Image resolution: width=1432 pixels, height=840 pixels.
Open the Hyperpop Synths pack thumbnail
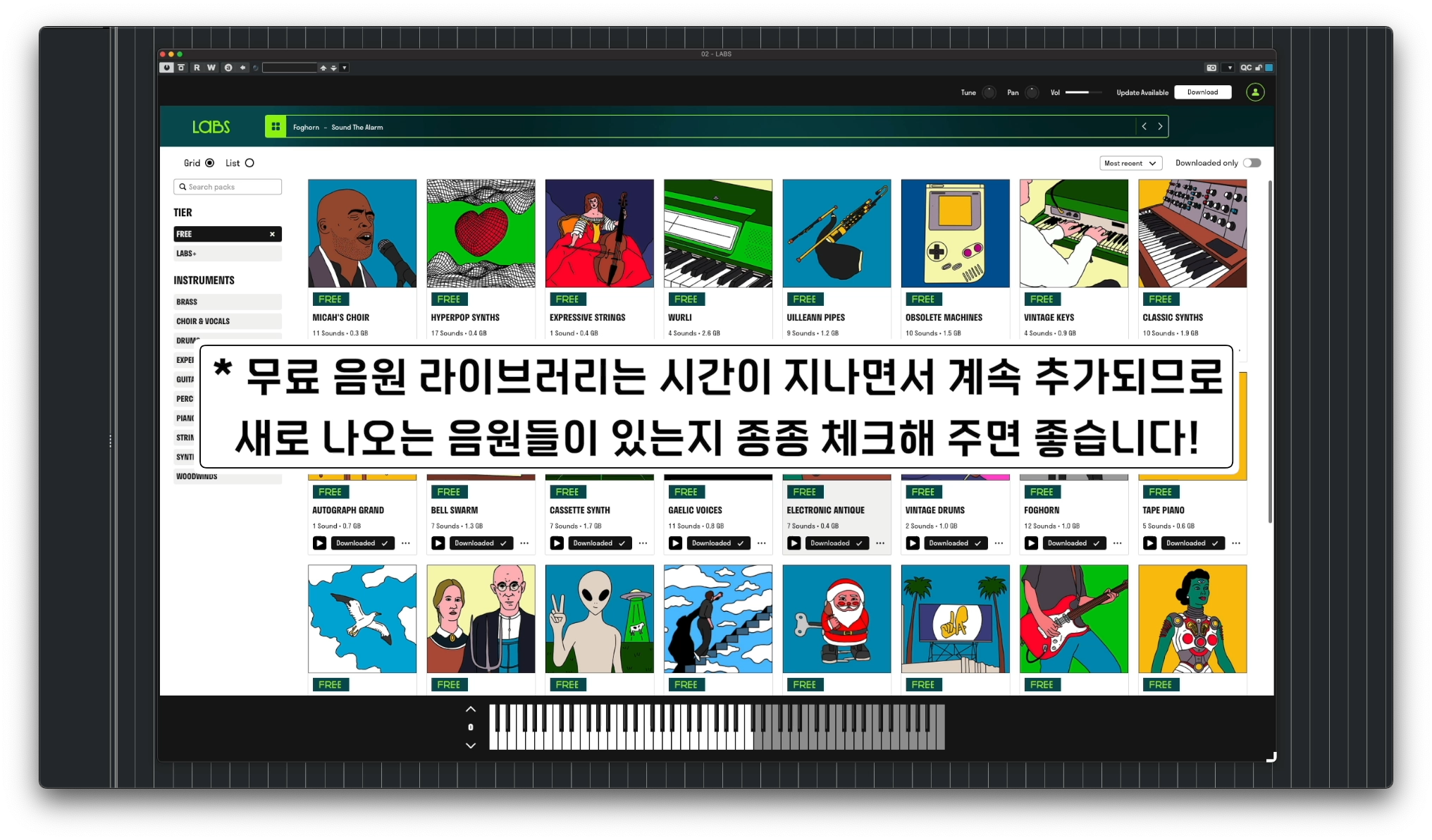(x=481, y=233)
